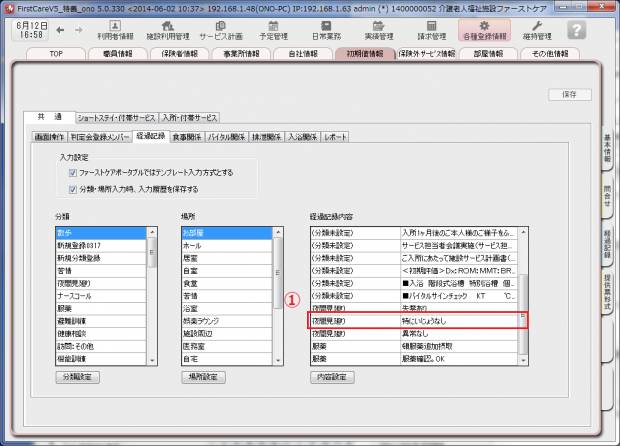Viewport: 620px width, 446px height.
Task: Click the 場所設定 button
Action: 204,378
